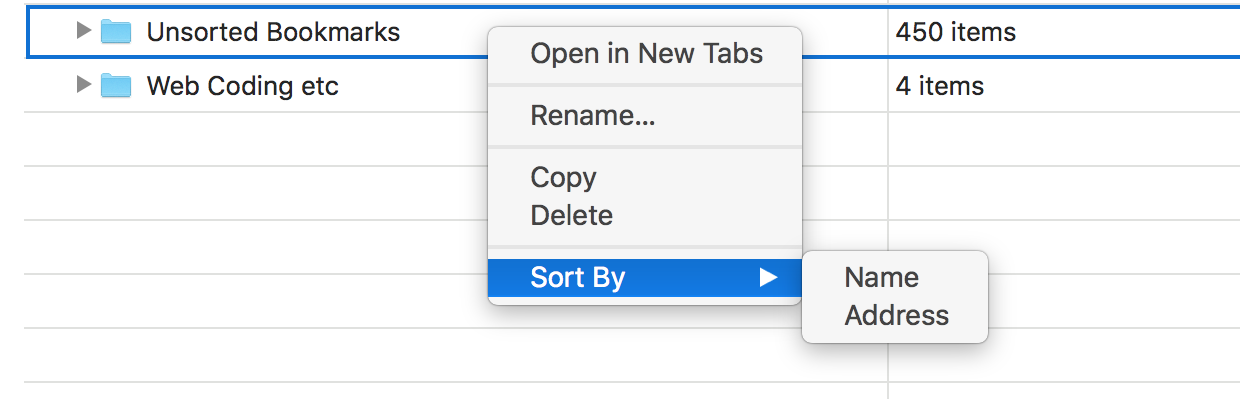Click the Sort By submenu arrow
This screenshot has height=399, width=1240.
(x=767, y=277)
